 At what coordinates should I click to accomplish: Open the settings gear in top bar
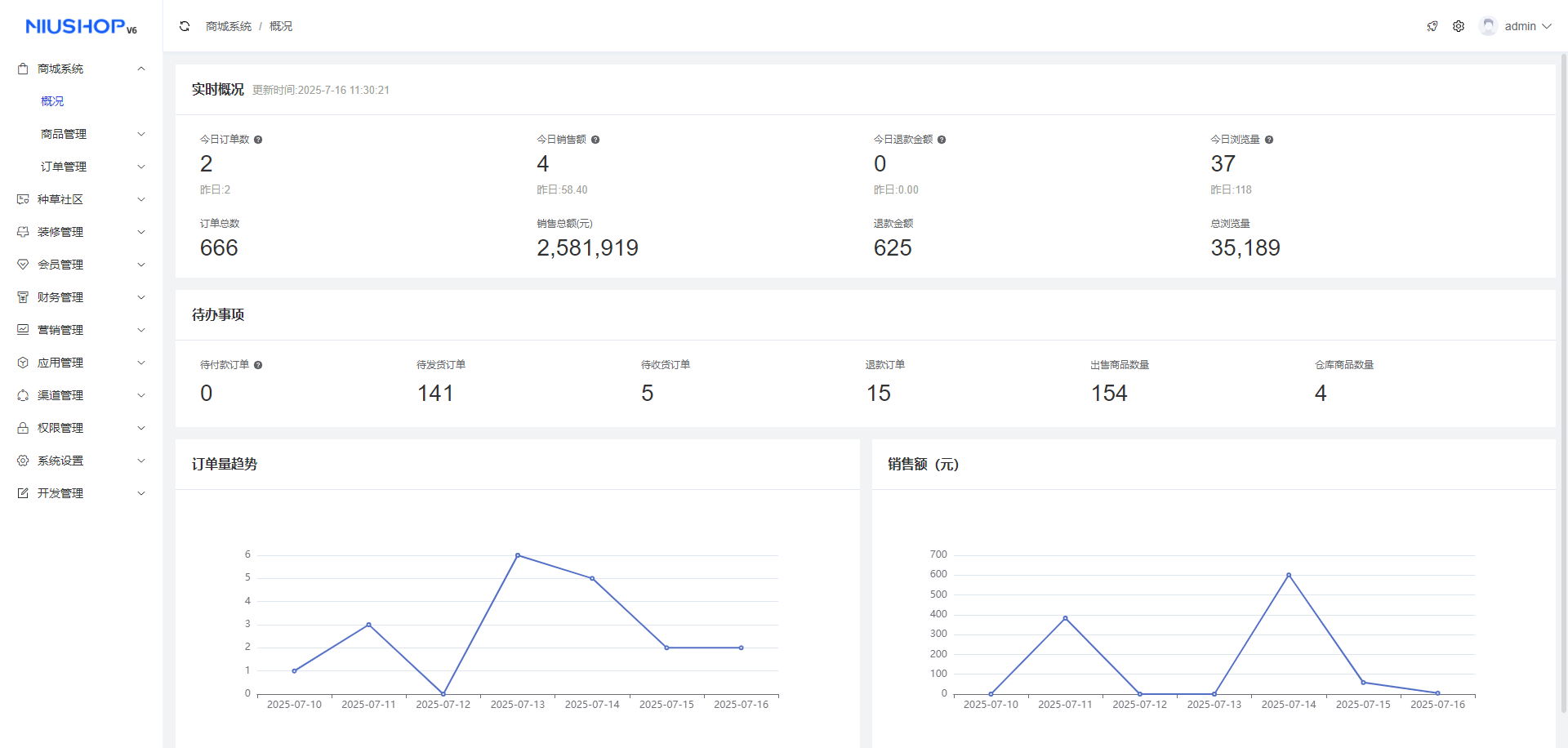(x=1459, y=26)
